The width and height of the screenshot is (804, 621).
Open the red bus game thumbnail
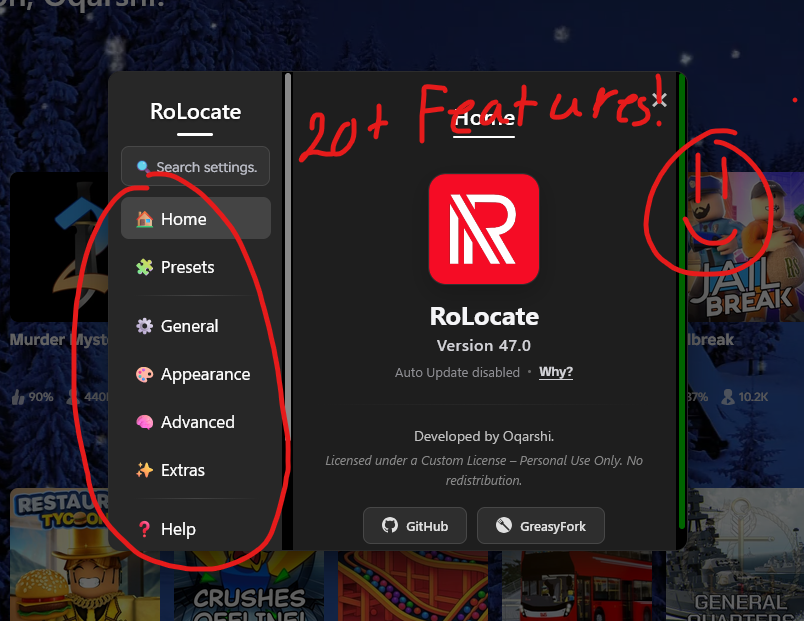pos(577,586)
